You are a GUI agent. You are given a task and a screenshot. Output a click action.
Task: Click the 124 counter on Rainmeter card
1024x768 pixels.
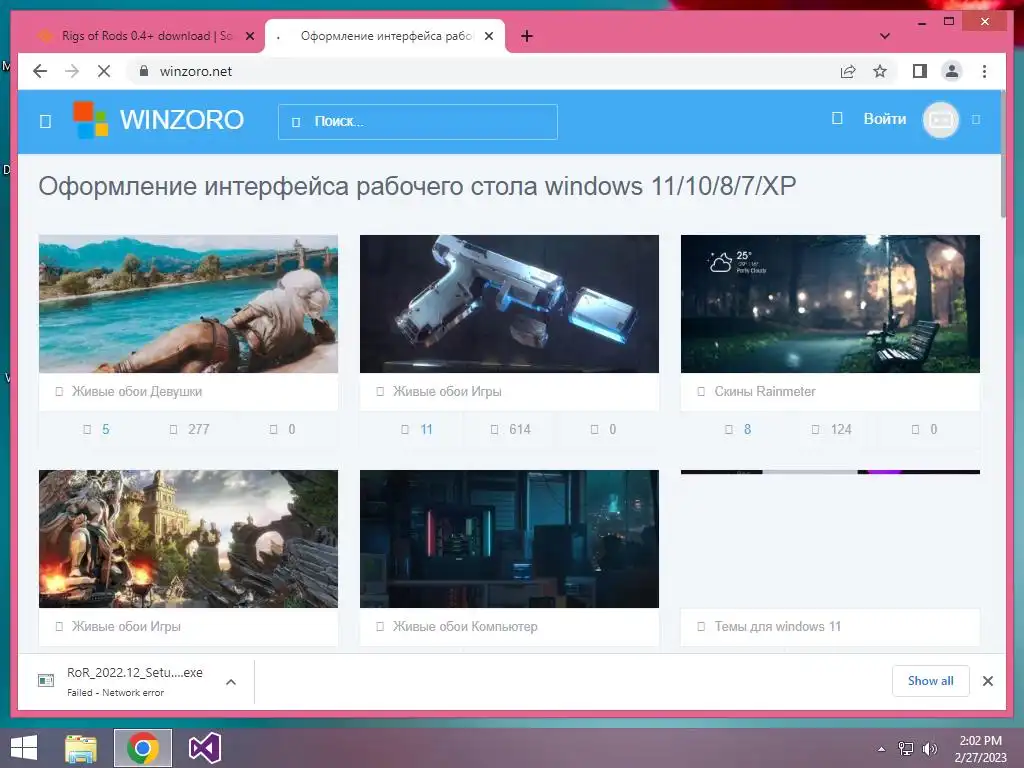[841, 429]
